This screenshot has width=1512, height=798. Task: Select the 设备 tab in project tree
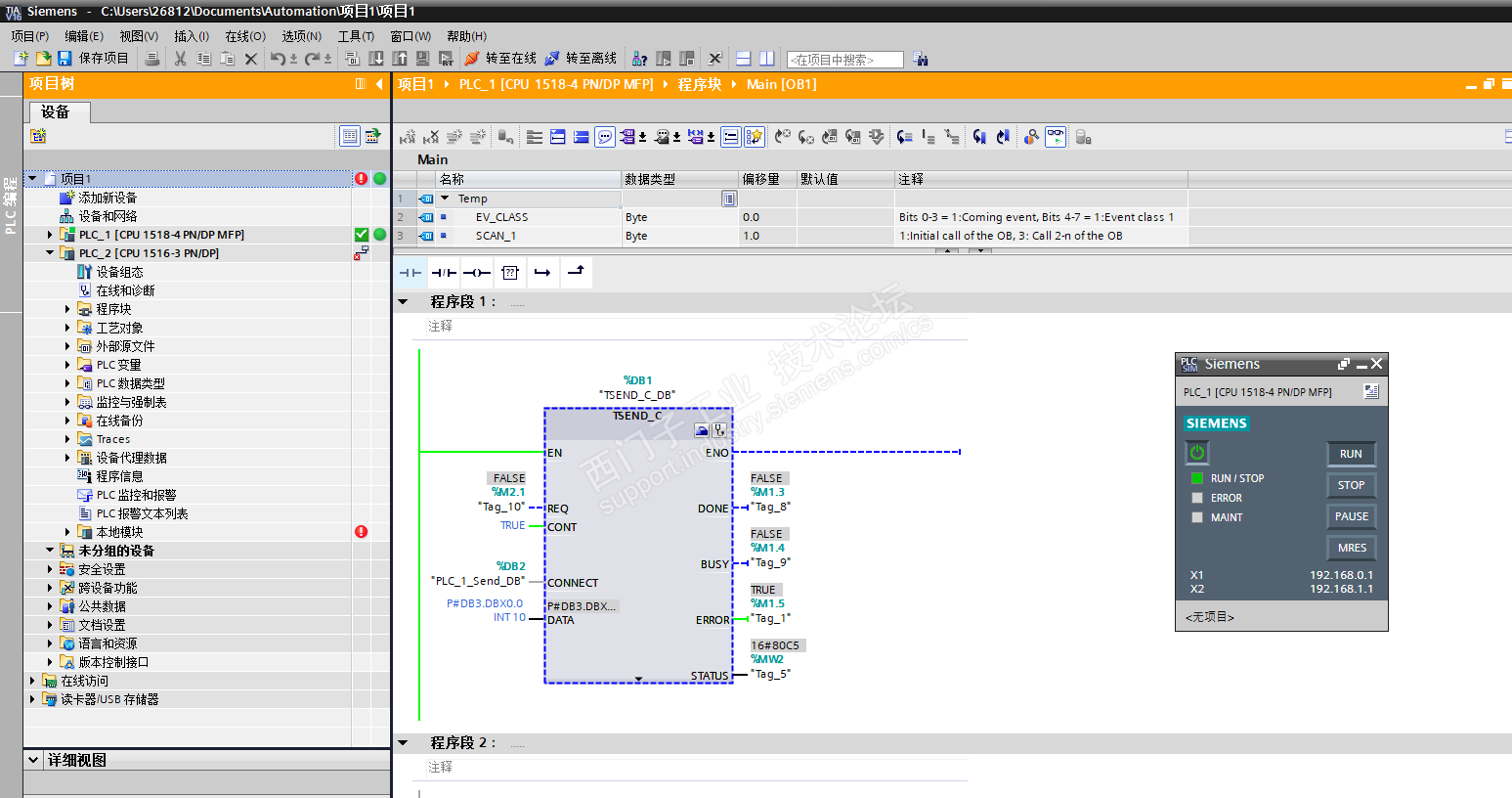point(56,112)
